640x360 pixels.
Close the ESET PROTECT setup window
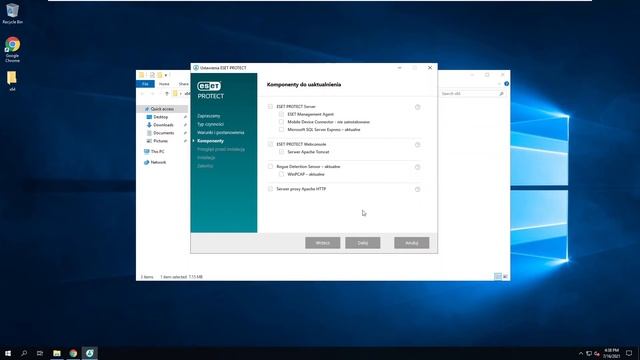pyautogui.click(x=430, y=68)
